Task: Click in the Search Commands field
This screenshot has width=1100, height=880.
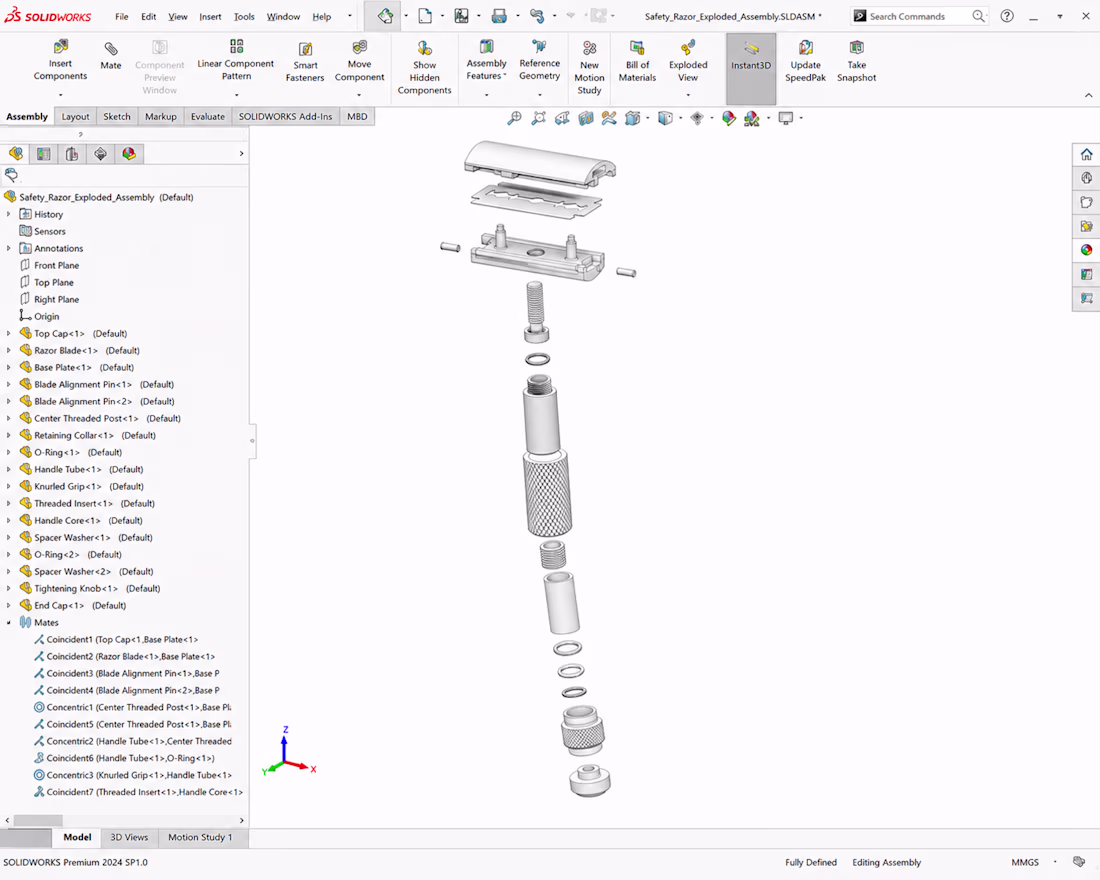Action: (920, 15)
